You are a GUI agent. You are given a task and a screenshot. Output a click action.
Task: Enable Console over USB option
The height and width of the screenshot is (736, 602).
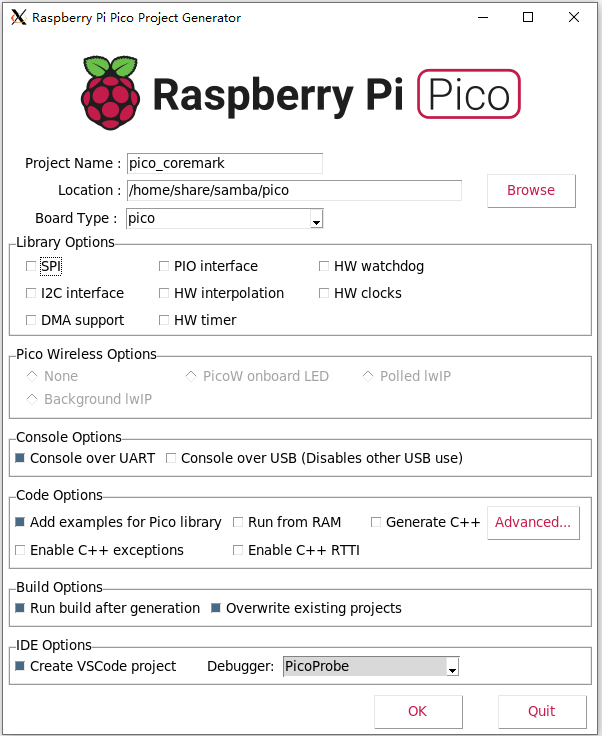(171, 458)
